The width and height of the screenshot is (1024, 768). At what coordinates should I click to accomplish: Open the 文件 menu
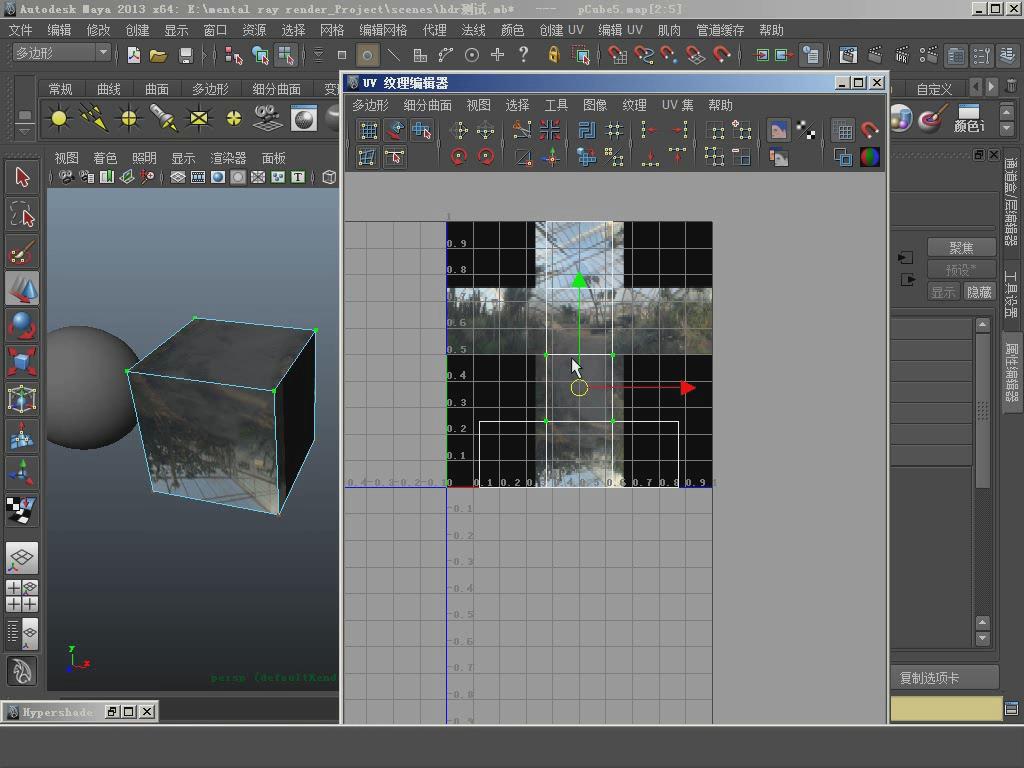tap(20, 30)
